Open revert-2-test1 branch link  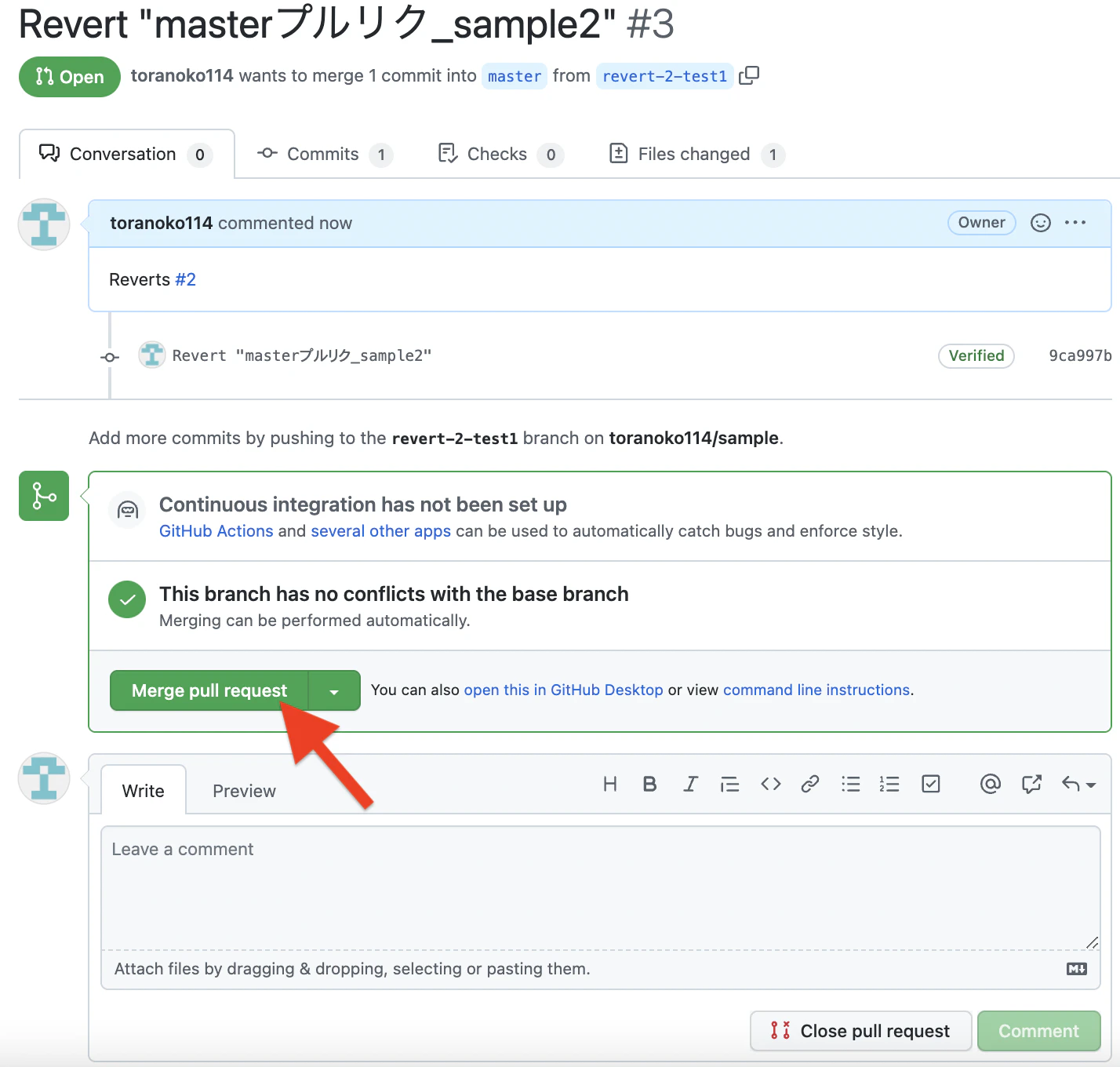point(665,76)
